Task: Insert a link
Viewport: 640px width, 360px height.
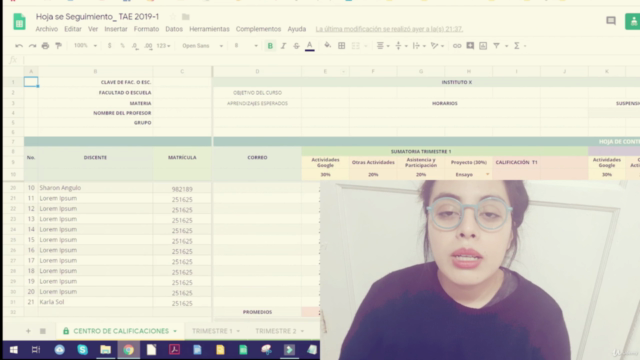Action: (457, 46)
